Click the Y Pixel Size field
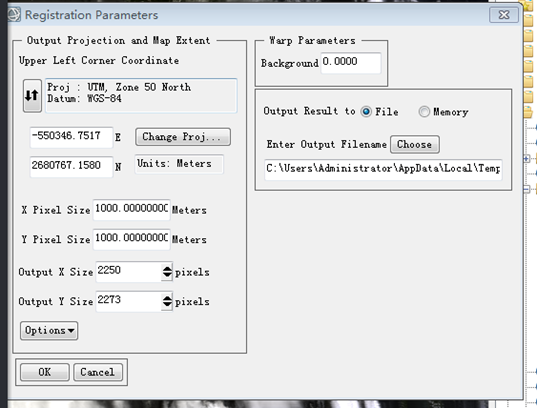 [x=132, y=239]
